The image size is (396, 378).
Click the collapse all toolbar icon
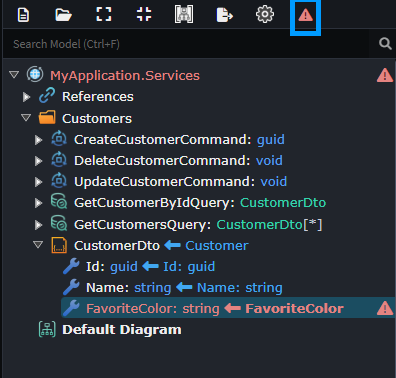click(x=144, y=15)
